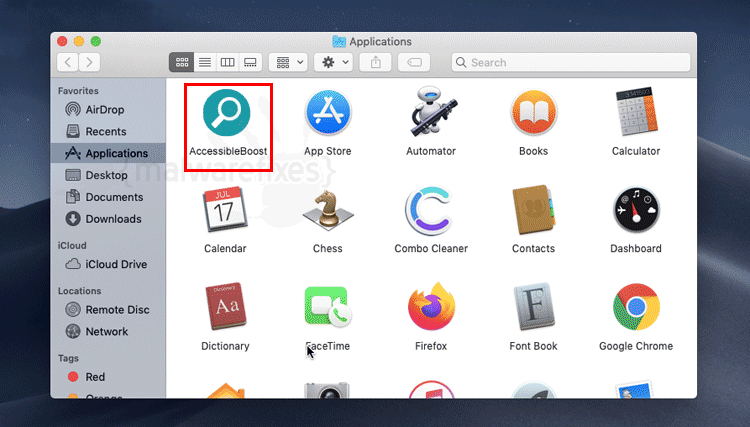Open the gear Action menu
The image size is (750, 427).
click(333, 62)
